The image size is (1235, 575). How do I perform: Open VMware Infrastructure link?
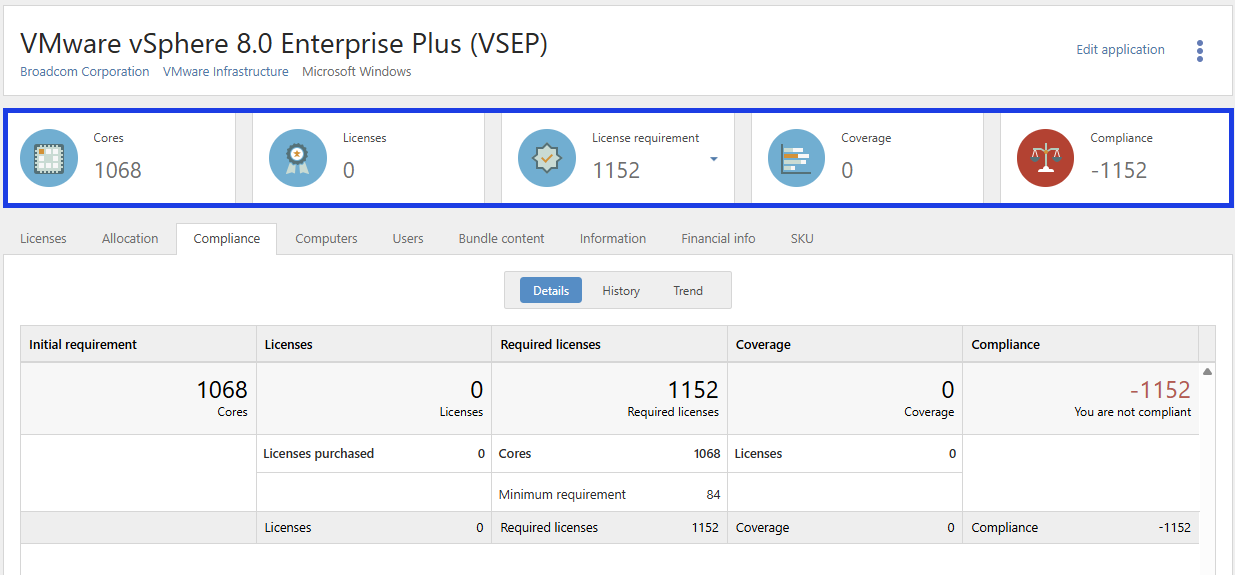pyautogui.click(x=226, y=72)
